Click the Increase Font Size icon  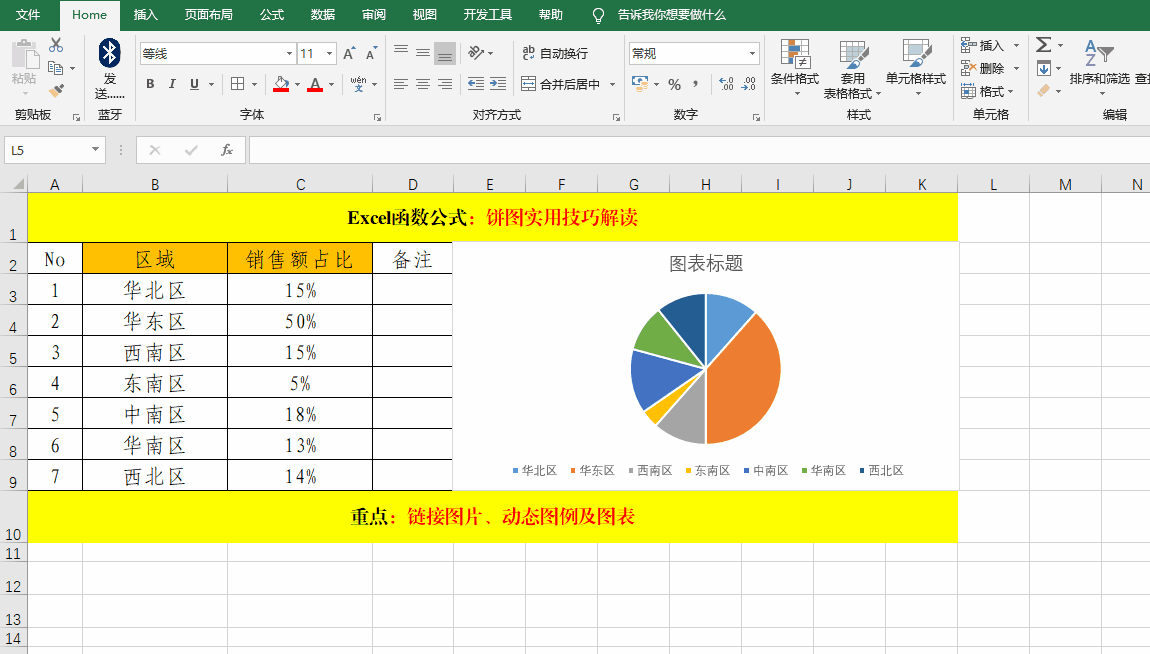click(349, 54)
